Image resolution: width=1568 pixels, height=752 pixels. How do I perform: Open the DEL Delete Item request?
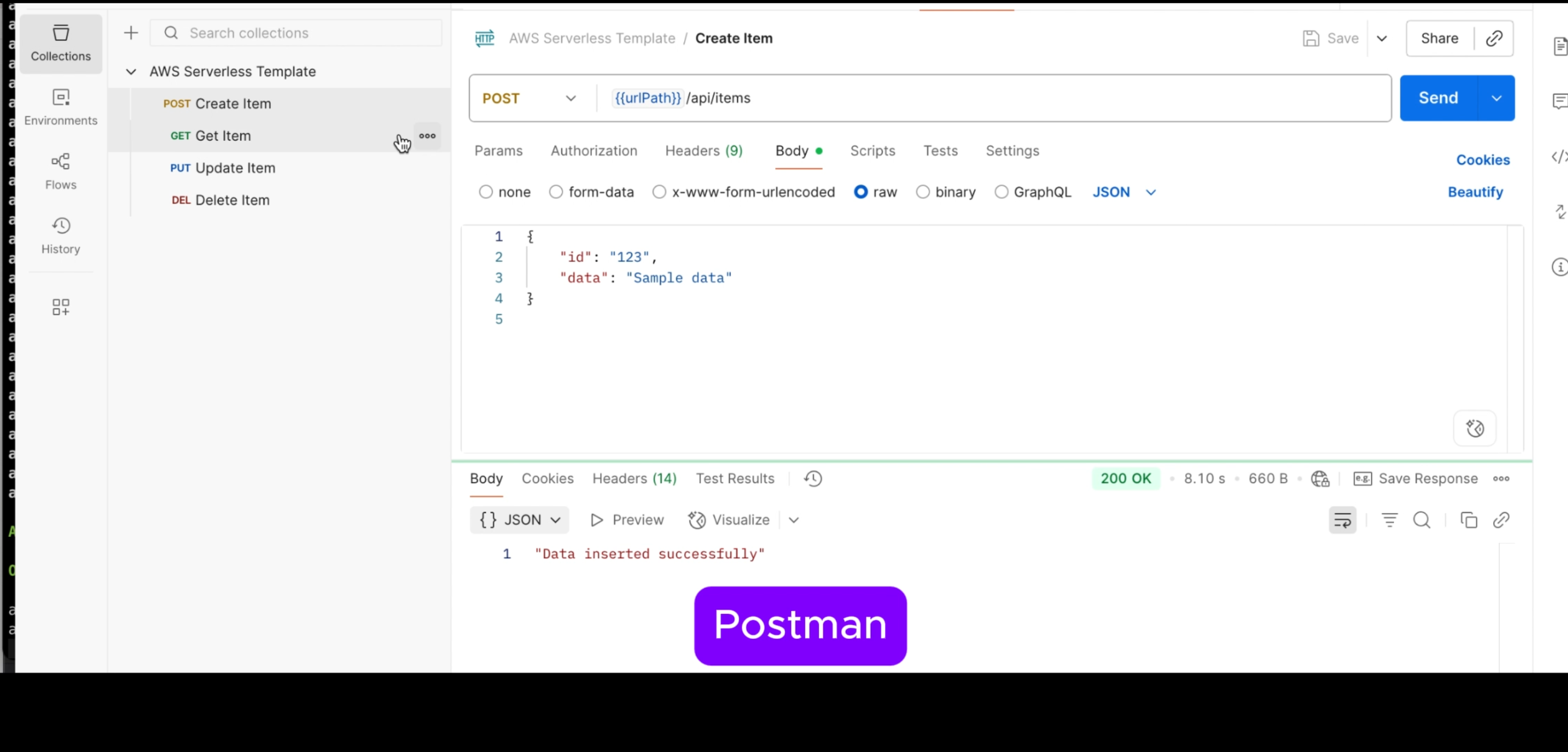(279, 200)
